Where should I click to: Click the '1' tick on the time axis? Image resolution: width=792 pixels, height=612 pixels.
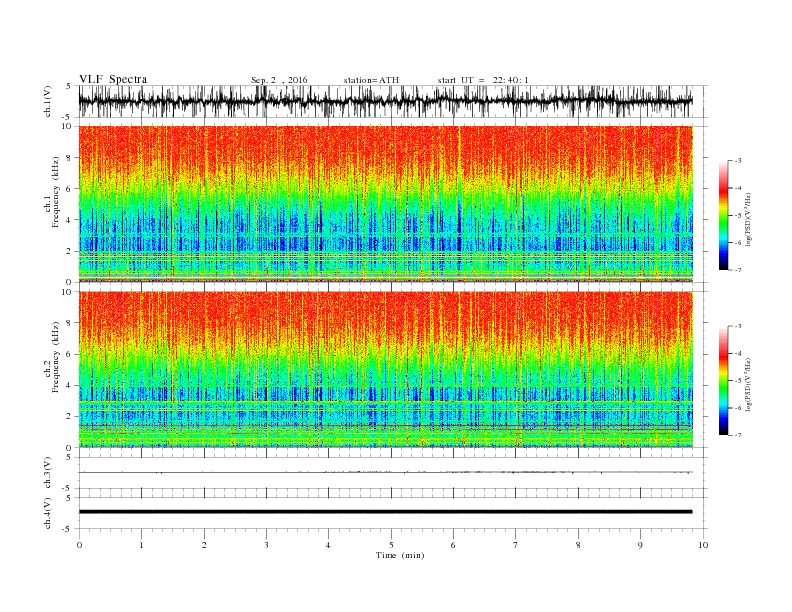tap(141, 545)
